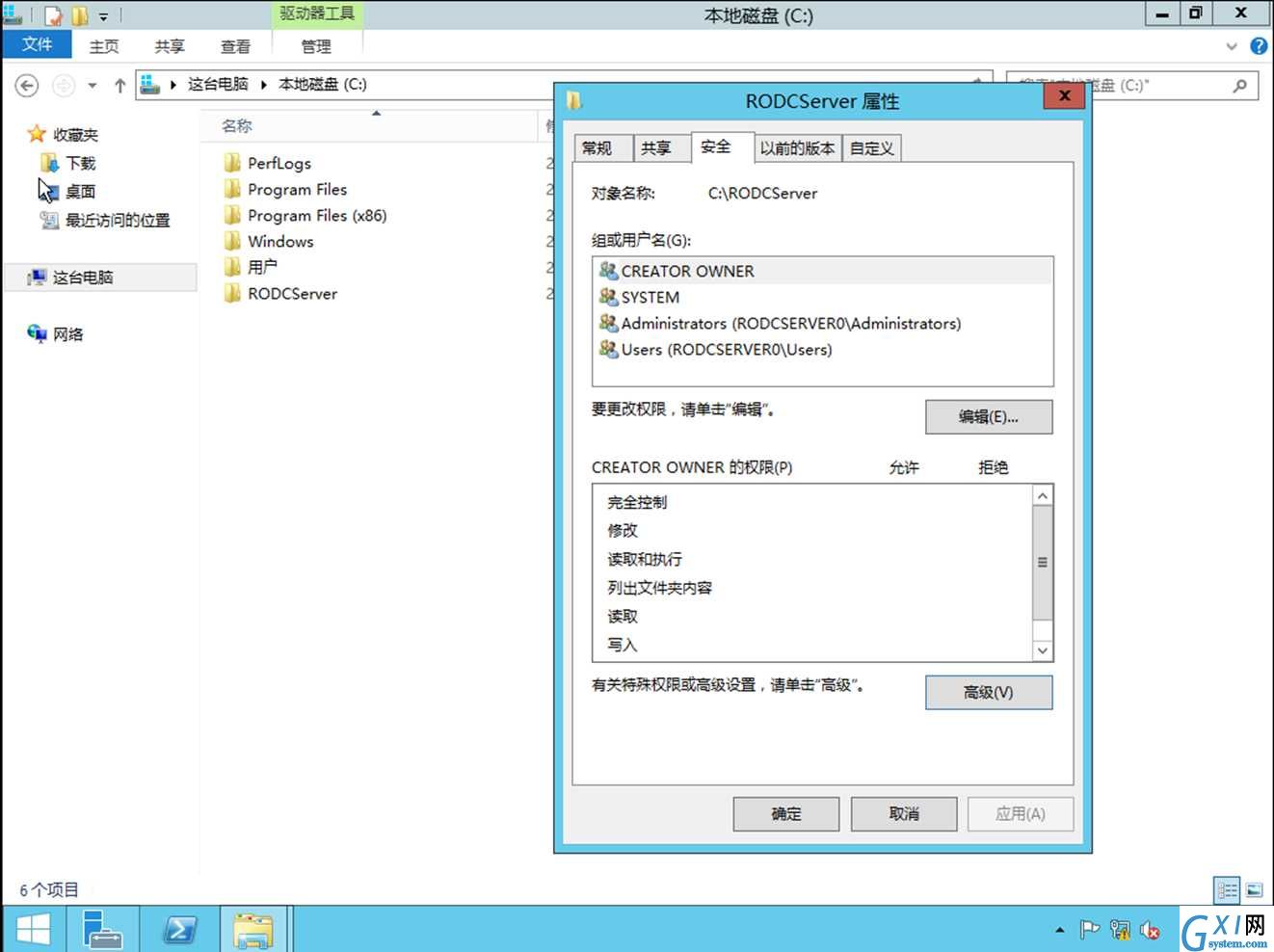This screenshot has height=952, width=1274.
Task: Expand the breadcrumb arrow after 这台电脑
Action: [263, 85]
